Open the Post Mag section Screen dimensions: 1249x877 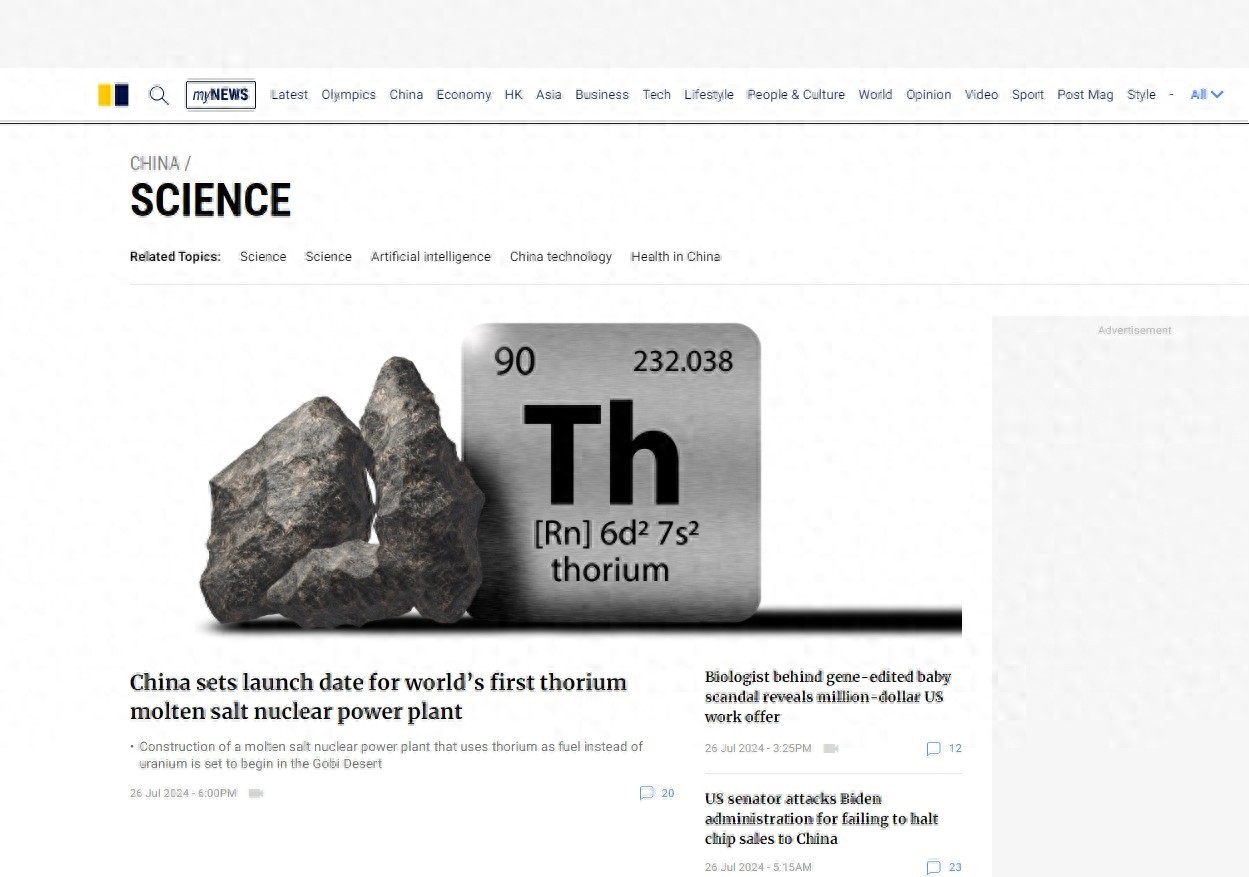1085,95
